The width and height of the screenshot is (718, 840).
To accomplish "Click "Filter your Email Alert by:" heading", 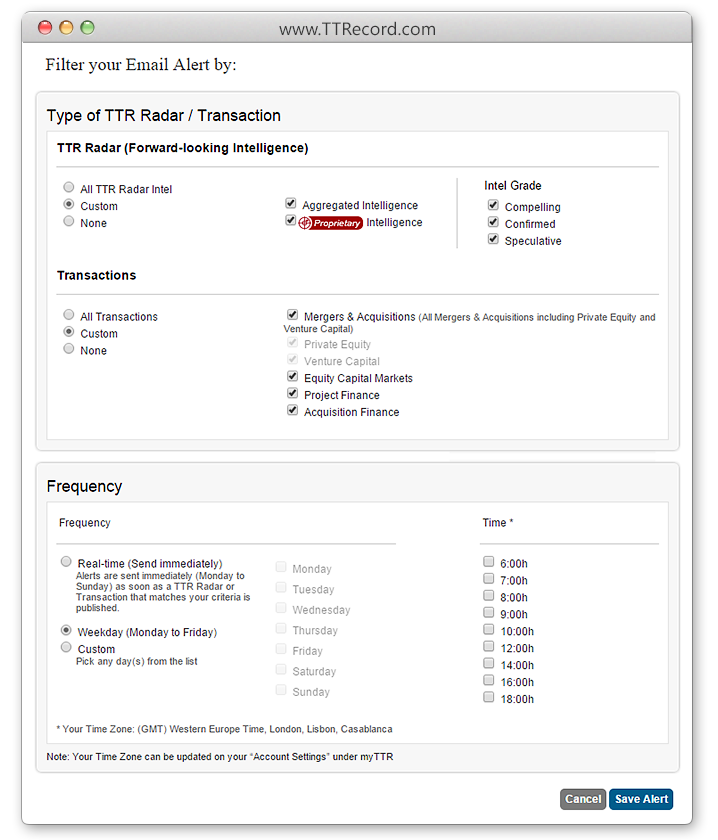I will (x=141, y=65).
